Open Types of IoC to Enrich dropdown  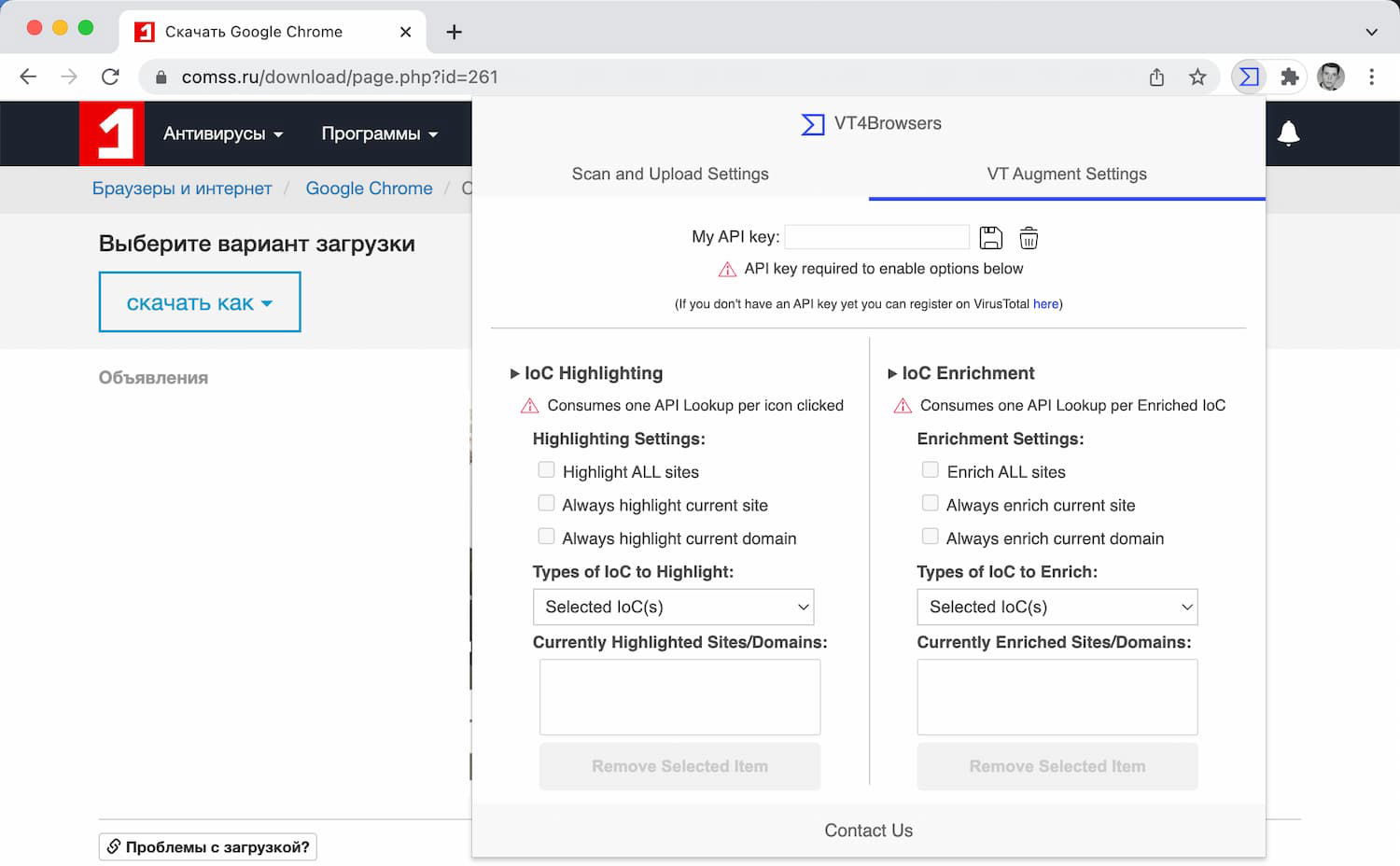[1057, 607]
